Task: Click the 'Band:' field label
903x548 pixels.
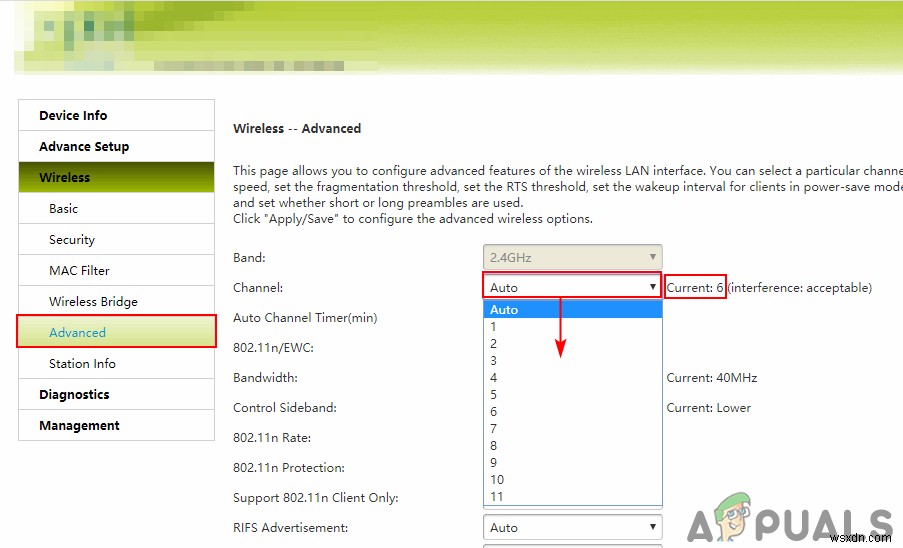Action: pyautogui.click(x=249, y=257)
